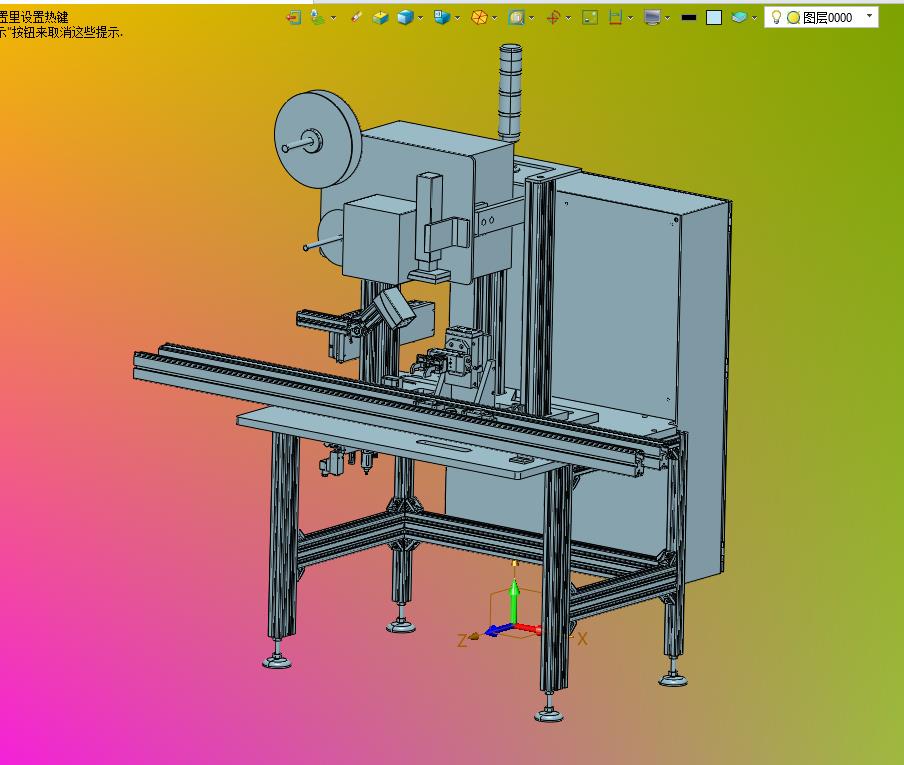Screen dimensions: 904x765
Task: Click the section view icon
Action: [x=615, y=18]
